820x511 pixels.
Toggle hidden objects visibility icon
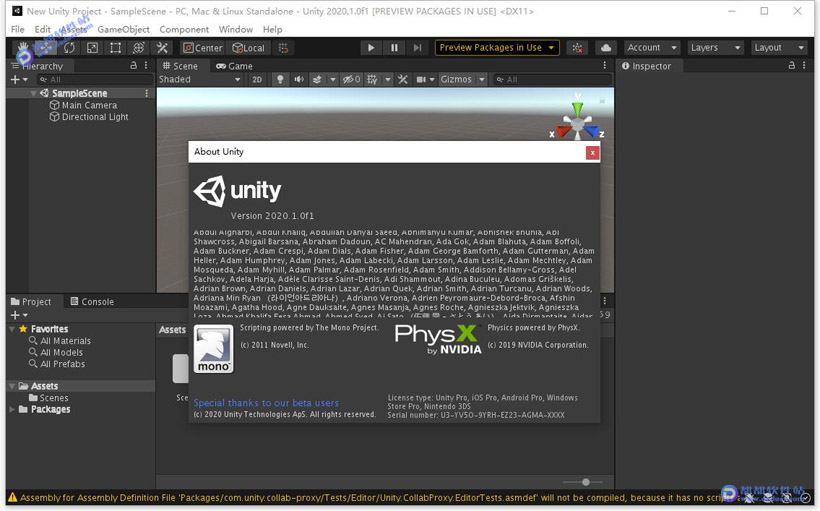[351, 80]
